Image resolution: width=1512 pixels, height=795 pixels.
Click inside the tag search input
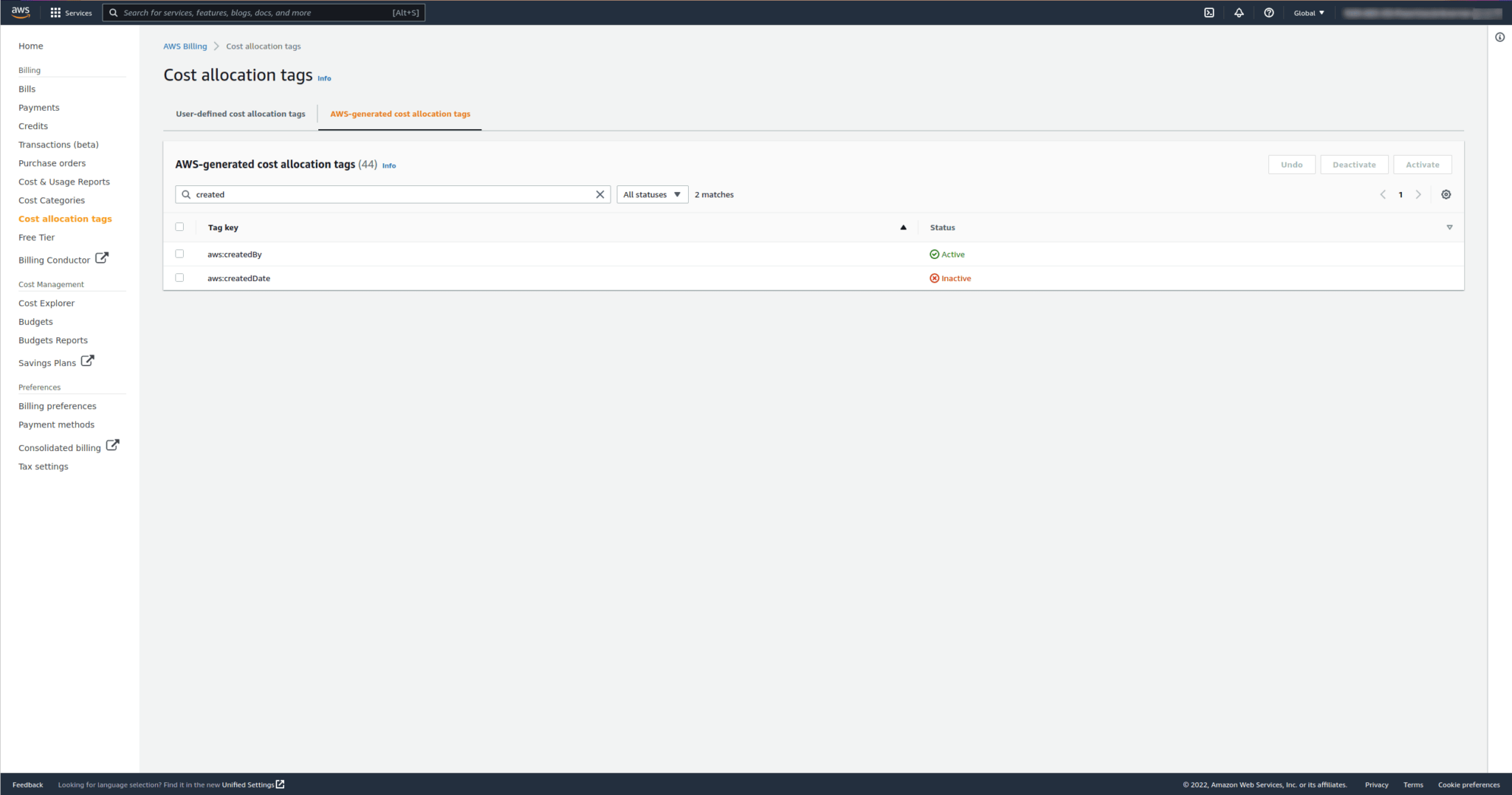pyautogui.click(x=369, y=194)
